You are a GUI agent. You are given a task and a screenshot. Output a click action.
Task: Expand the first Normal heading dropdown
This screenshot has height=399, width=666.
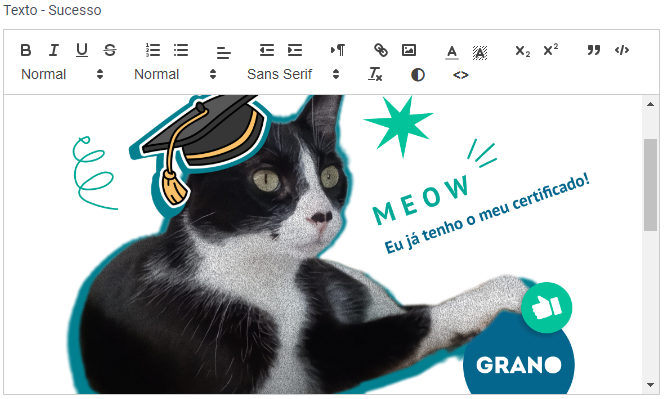tap(62, 74)
